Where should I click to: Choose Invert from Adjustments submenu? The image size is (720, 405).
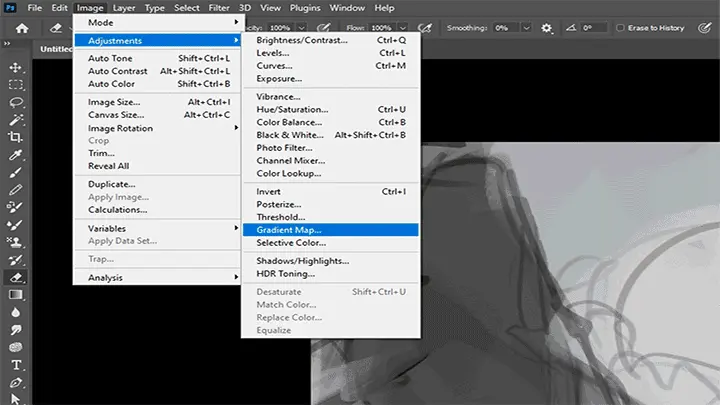(x=331, y=191)
